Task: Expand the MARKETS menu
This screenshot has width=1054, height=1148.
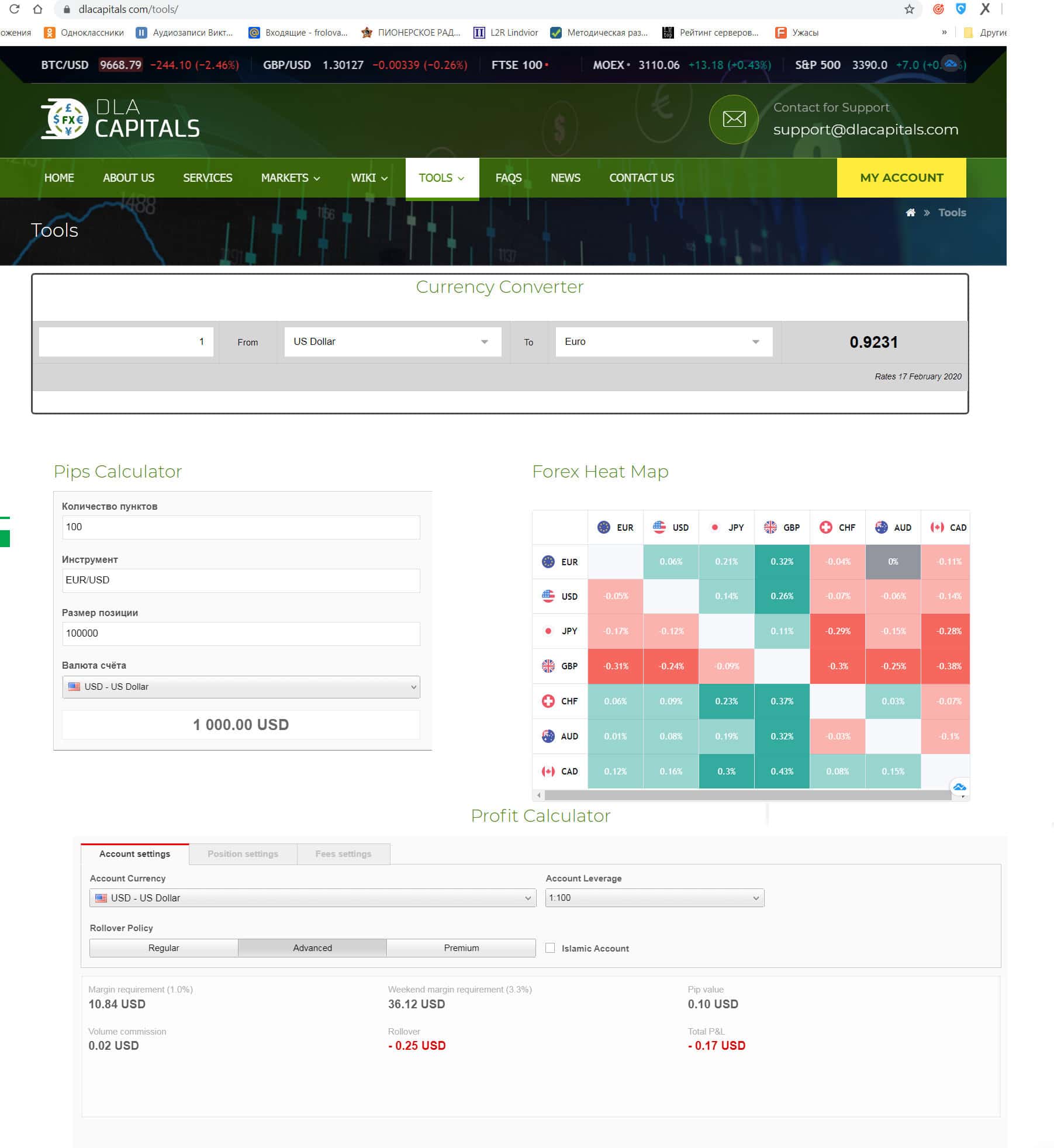Action: click(291, 178)
